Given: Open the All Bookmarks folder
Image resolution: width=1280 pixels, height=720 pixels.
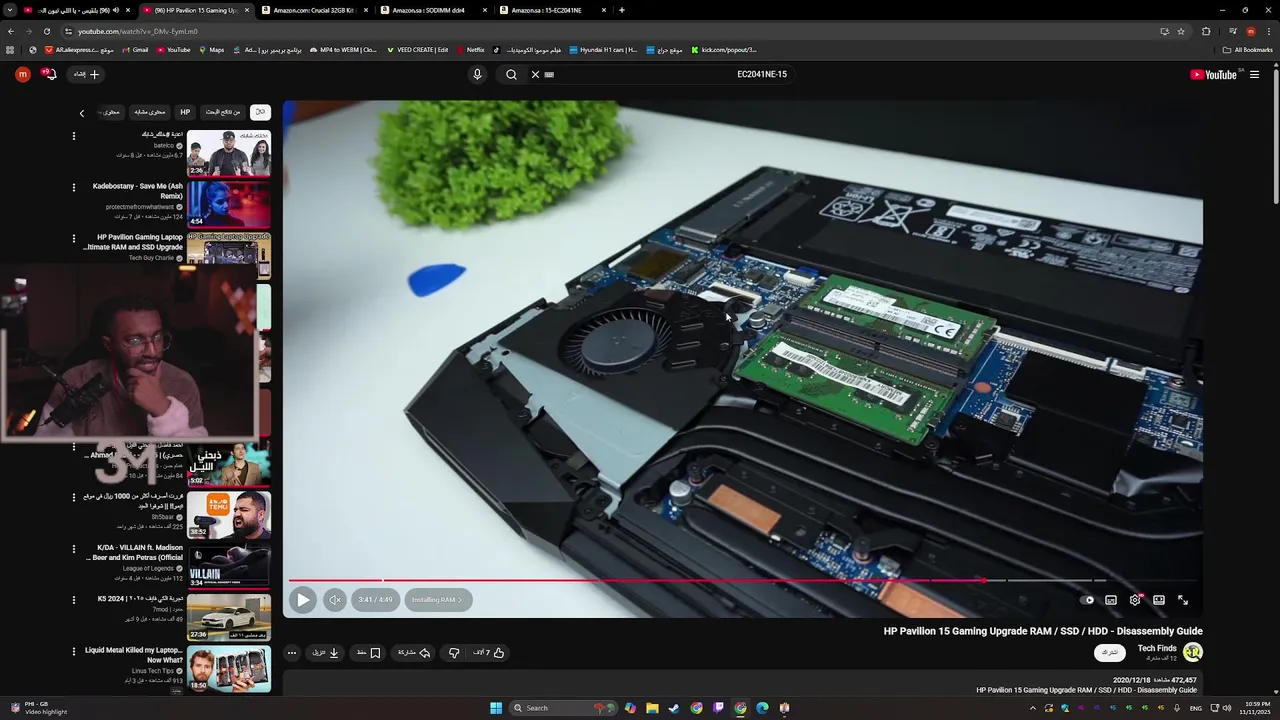Looking at the screenshot, I should [x=1248, y=50].
